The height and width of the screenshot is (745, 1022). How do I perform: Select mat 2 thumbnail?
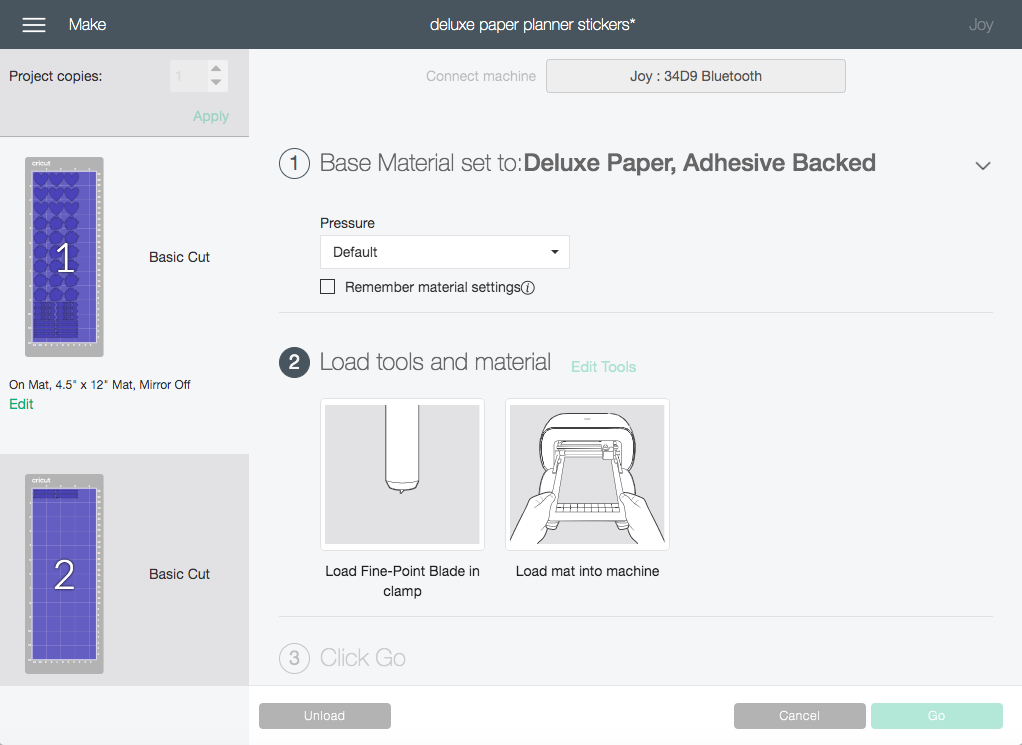click(x=64, y=574)
